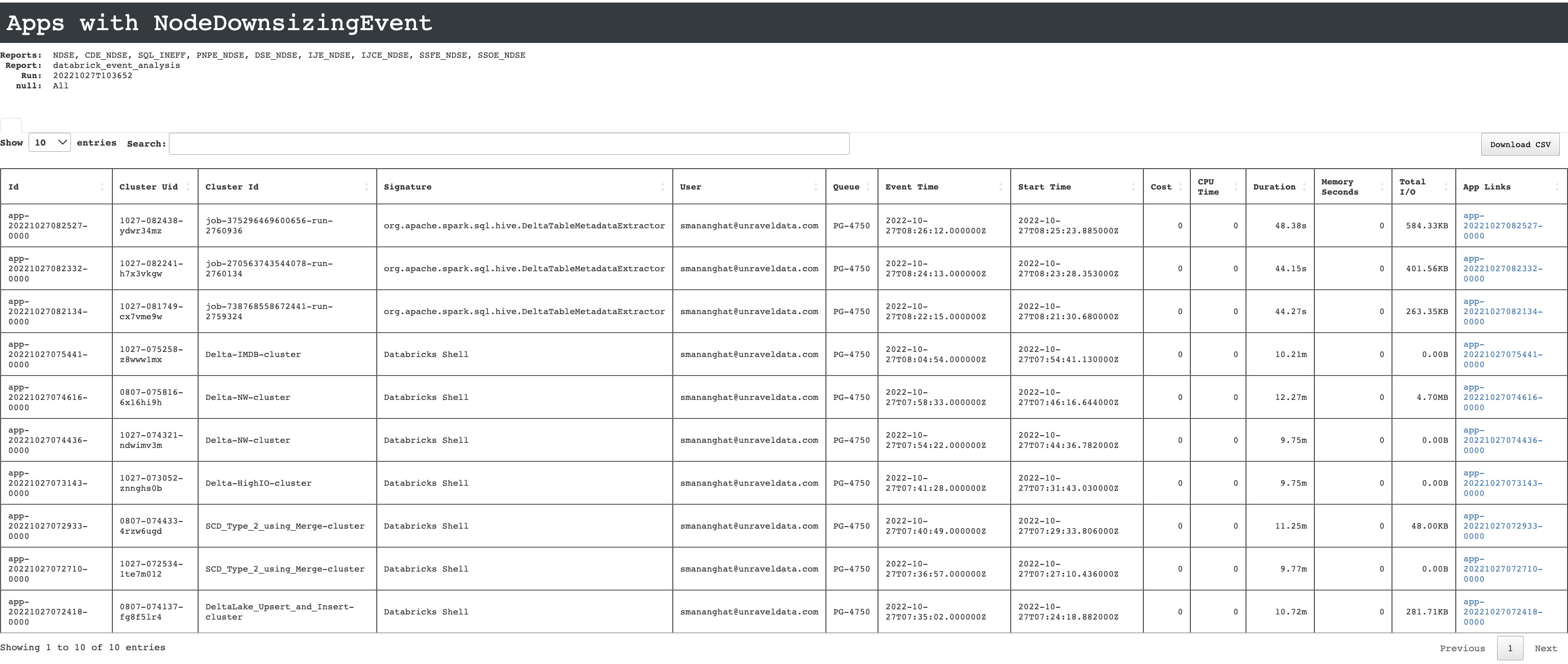Select Id cell app-20221027073143-0000
Viewport: 1568px width, 664px height.
click(56, 483)
